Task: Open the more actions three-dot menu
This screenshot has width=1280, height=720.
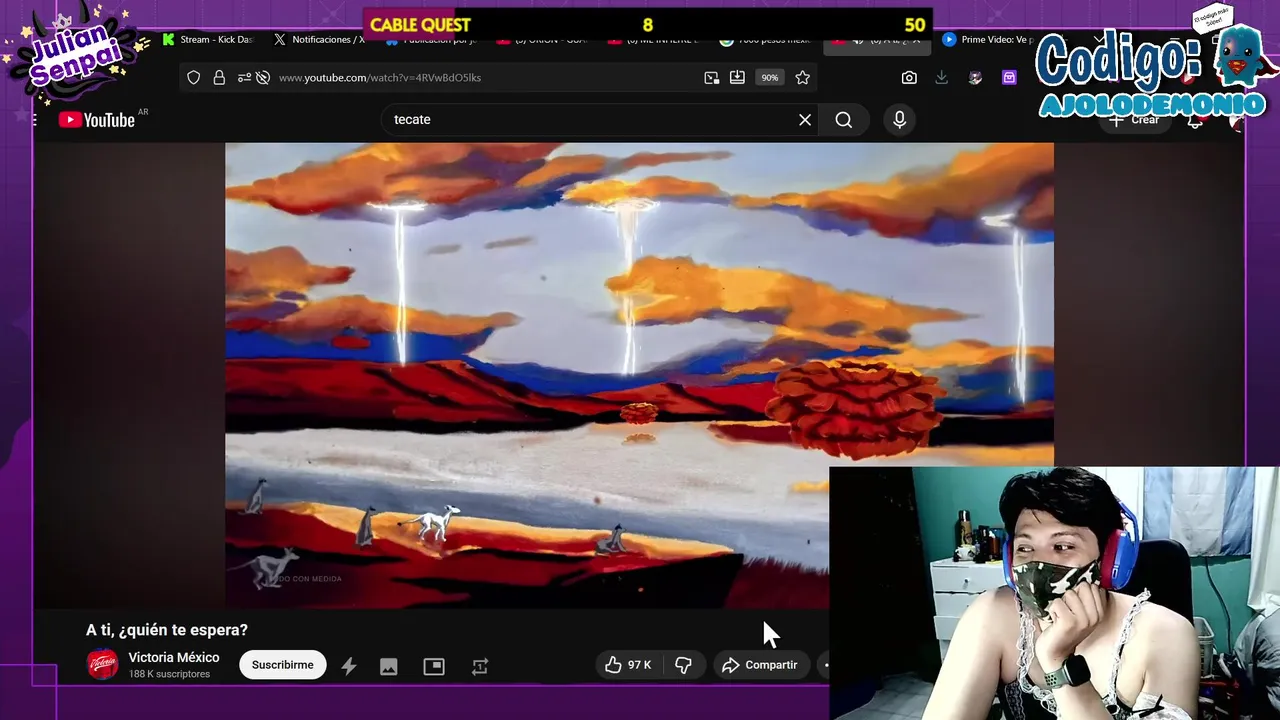Action: 825,665
